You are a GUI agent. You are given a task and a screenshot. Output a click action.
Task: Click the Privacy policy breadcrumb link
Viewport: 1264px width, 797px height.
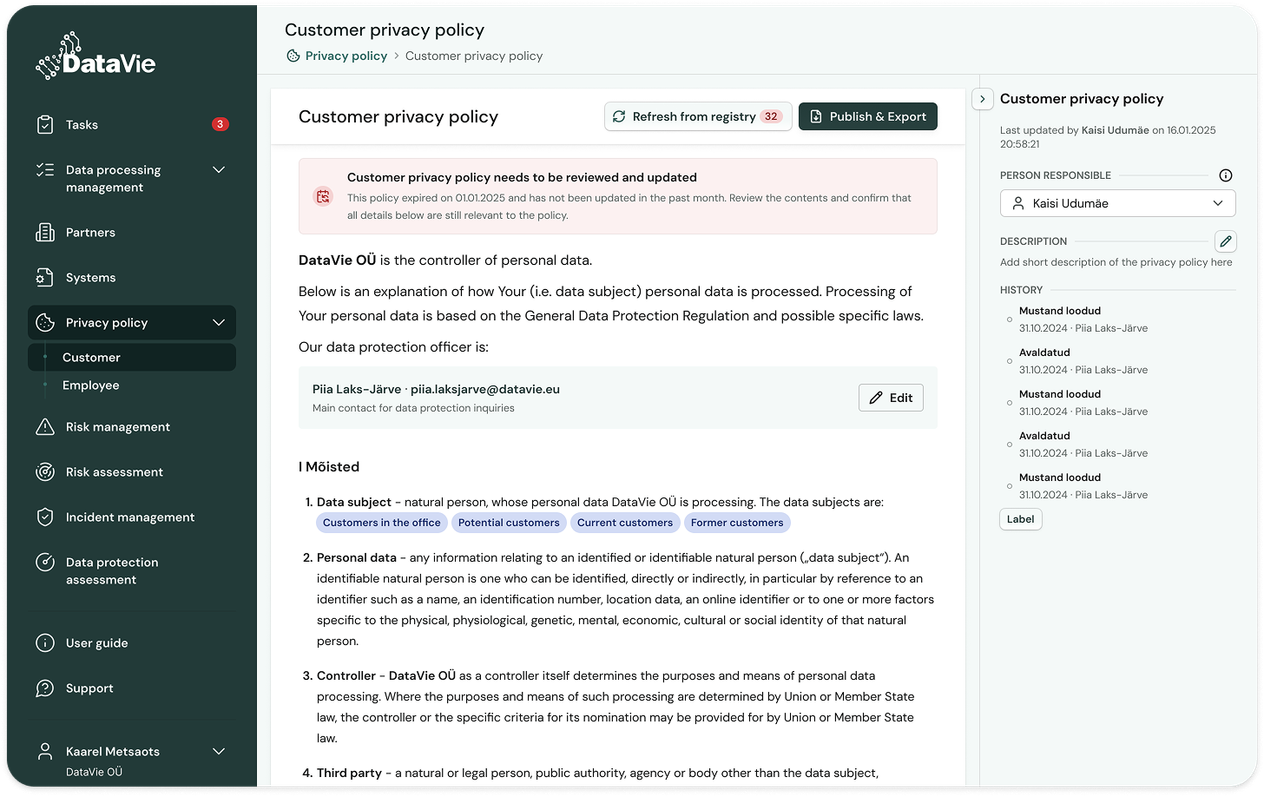(x=346, y=56)
